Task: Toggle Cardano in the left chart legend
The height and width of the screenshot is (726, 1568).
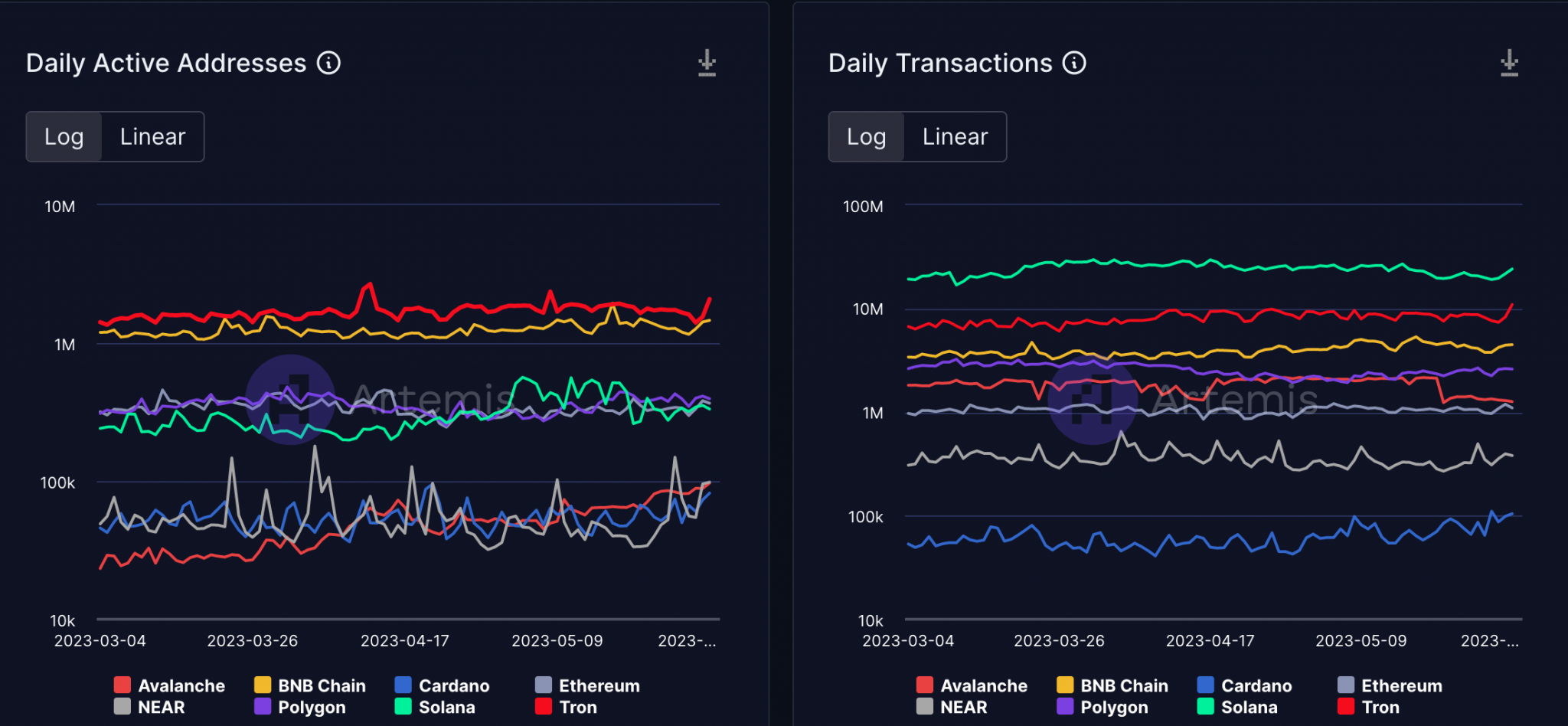Action: (453, 685)
